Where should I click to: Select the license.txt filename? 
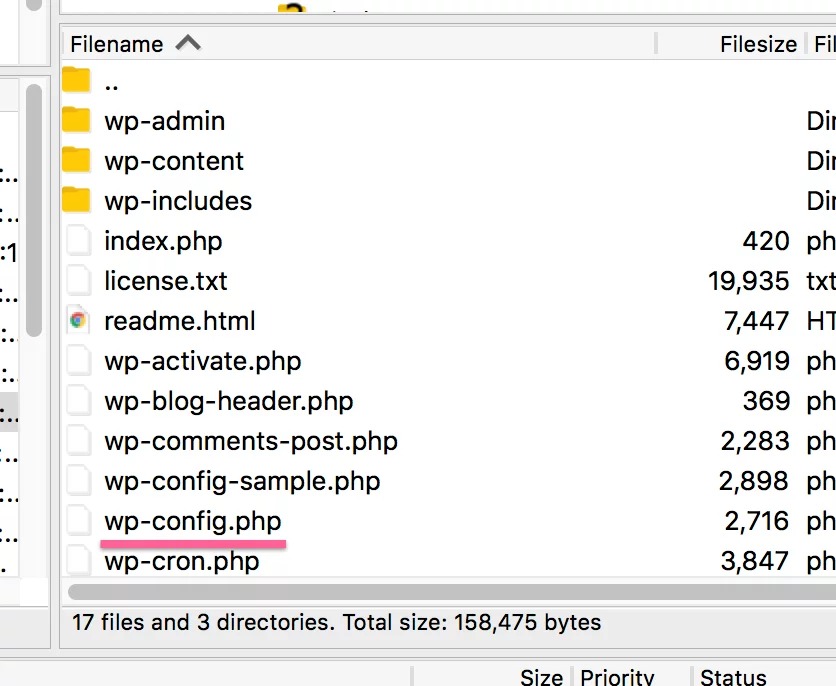(166, 281)
